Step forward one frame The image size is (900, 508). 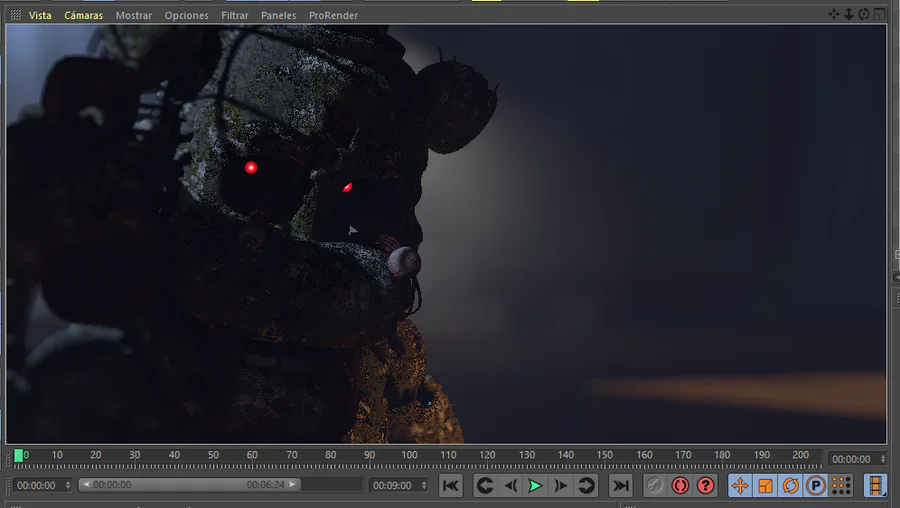point(561,486)
